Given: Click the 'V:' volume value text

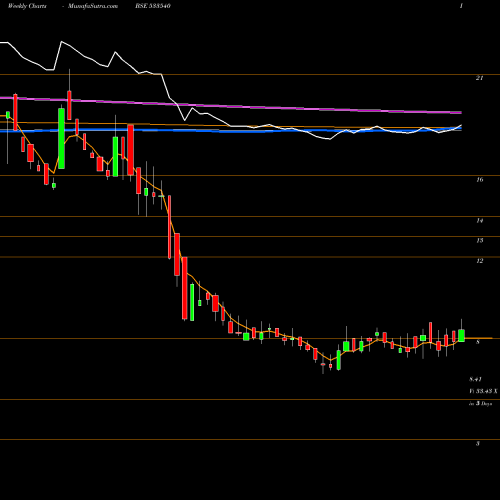Looking at the screenshot, I should tap(483, 391).
